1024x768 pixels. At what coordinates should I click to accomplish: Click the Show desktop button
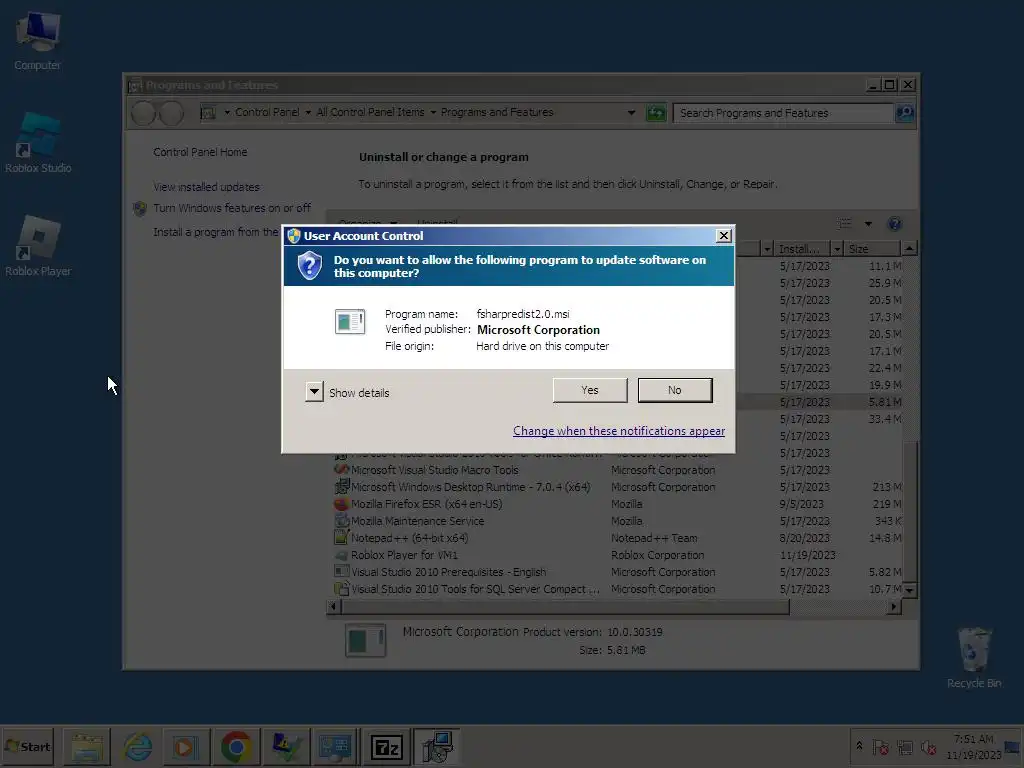(x=1014, y=746)
